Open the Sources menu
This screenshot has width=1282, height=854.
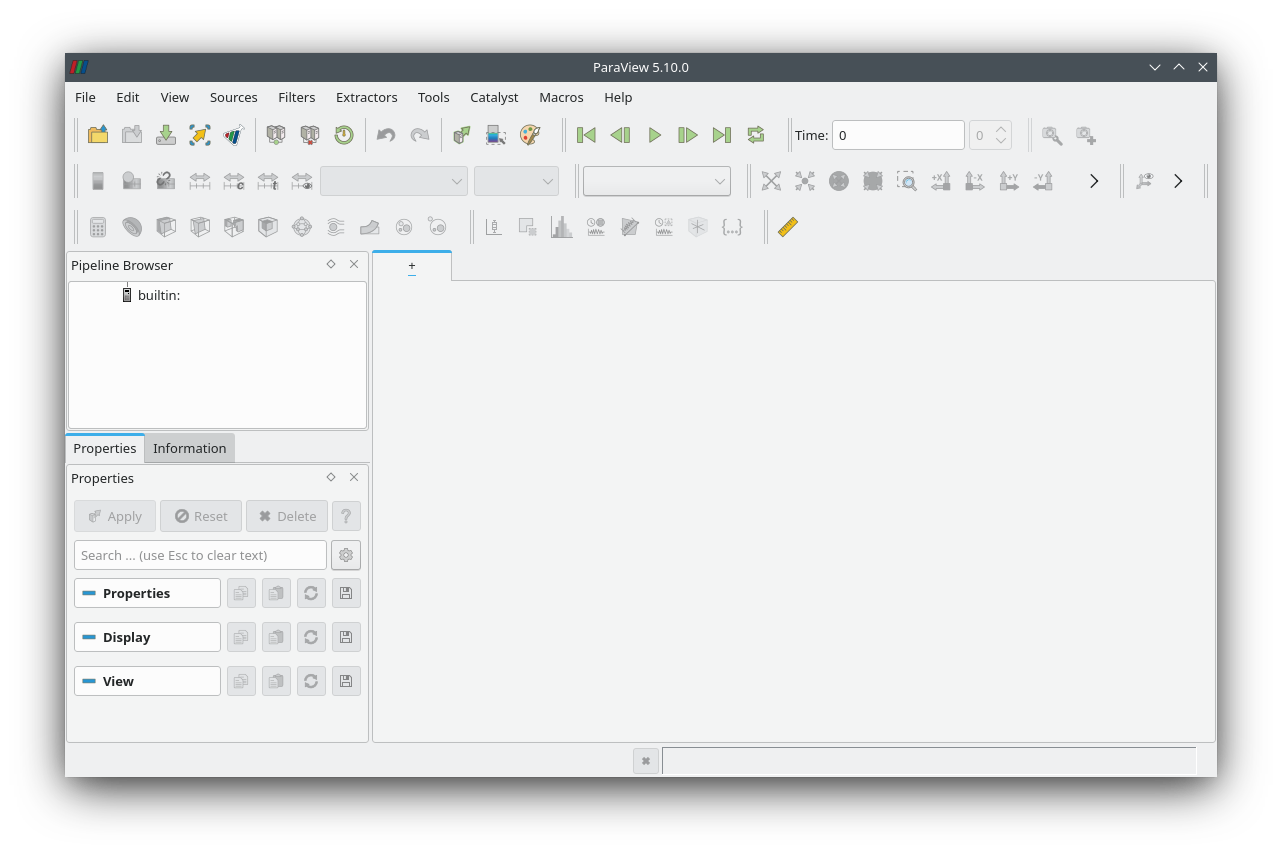pos(234,97)
